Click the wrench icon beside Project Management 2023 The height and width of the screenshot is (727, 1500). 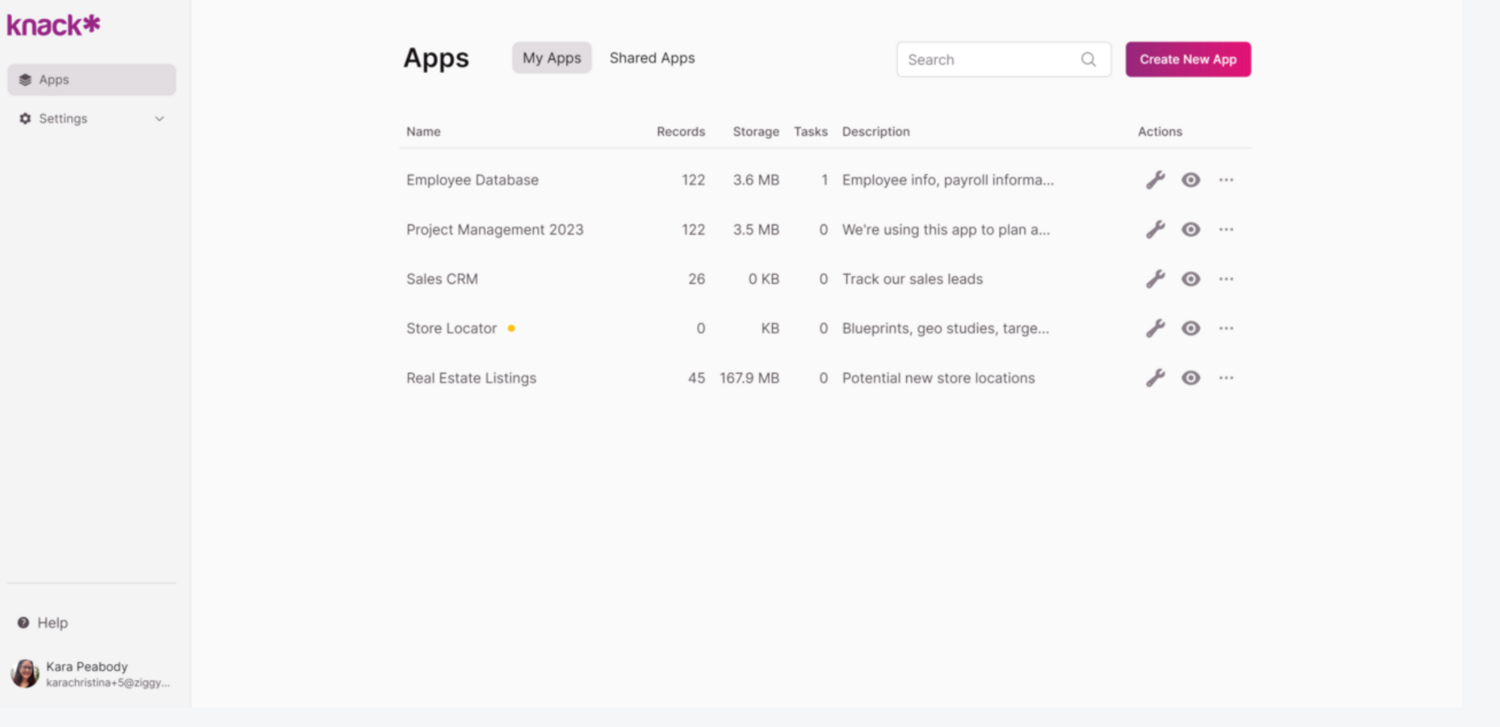coord(1155,229)
